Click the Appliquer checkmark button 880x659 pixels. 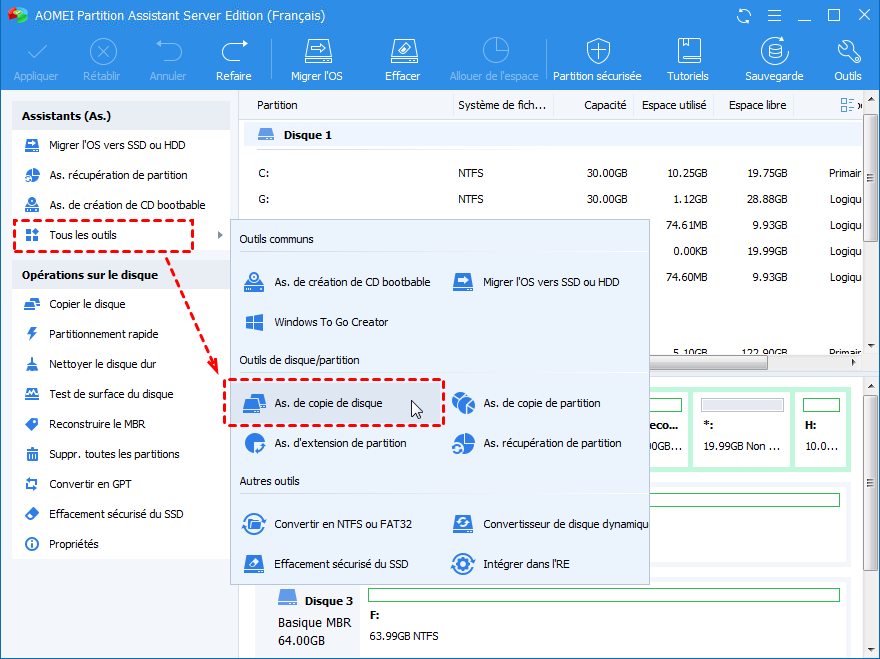tap(36, 60)
